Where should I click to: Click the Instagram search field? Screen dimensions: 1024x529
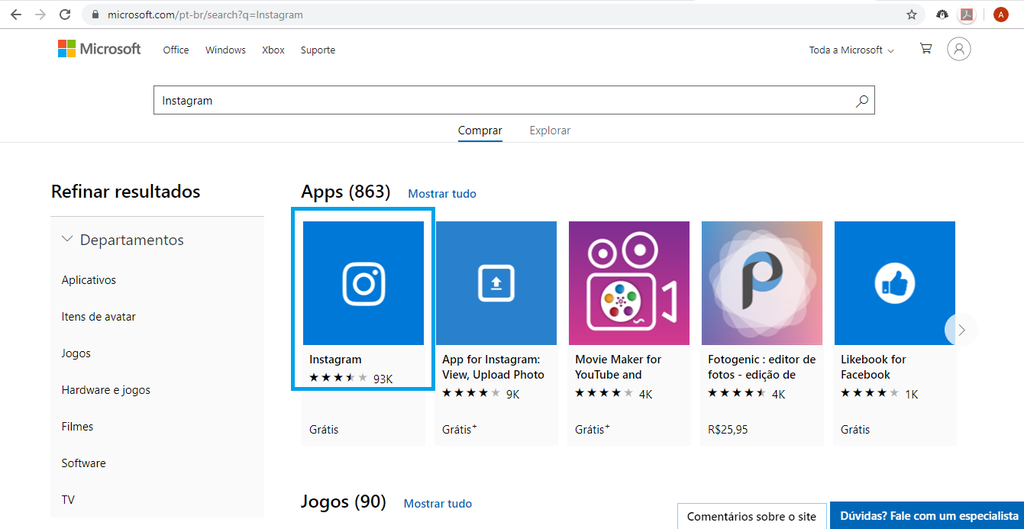pyautogui.click(x=514, y=101)
